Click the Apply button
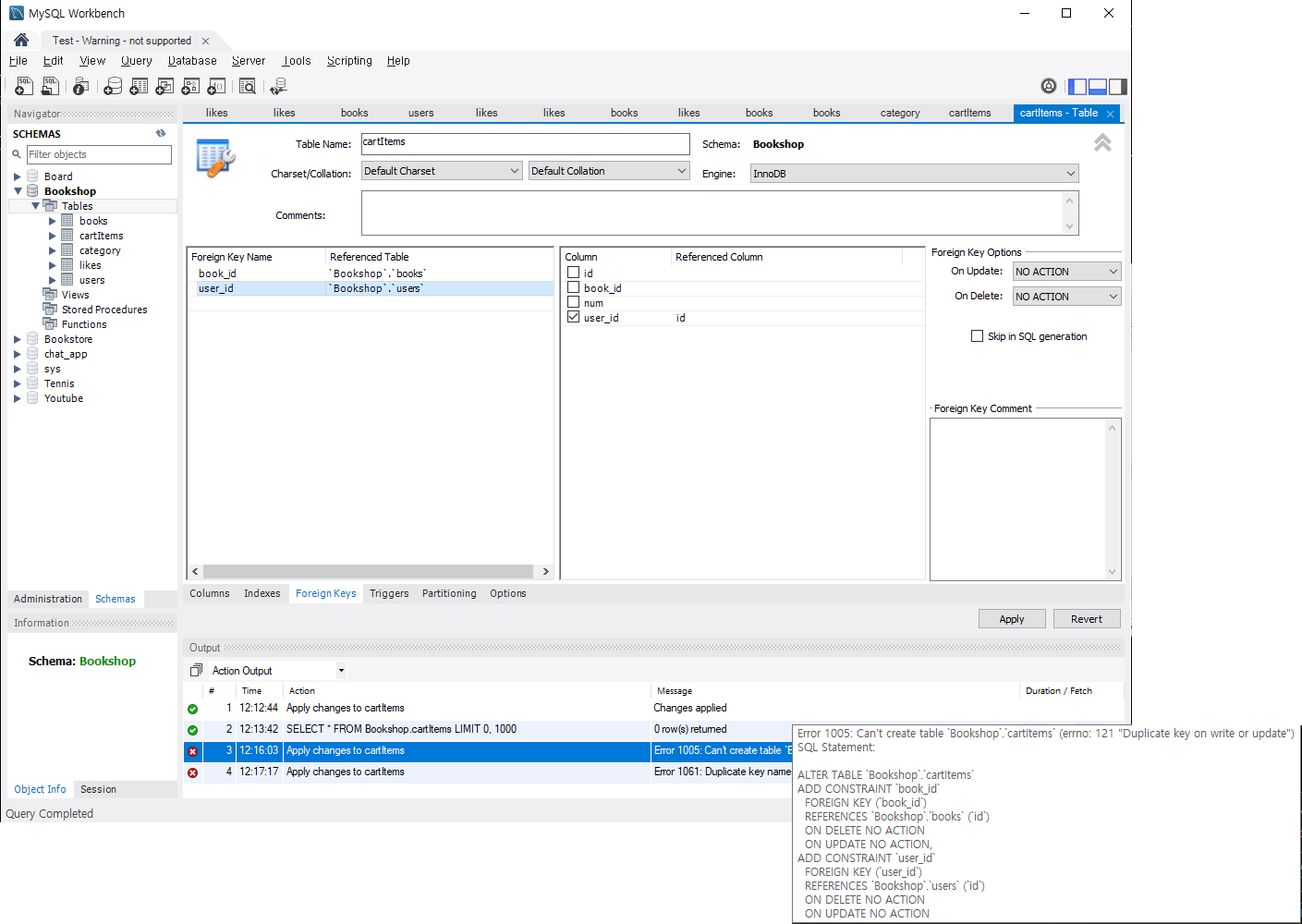Image resolution: width=1302 pixels, height=924 pixels. [x=1012, y=619]
